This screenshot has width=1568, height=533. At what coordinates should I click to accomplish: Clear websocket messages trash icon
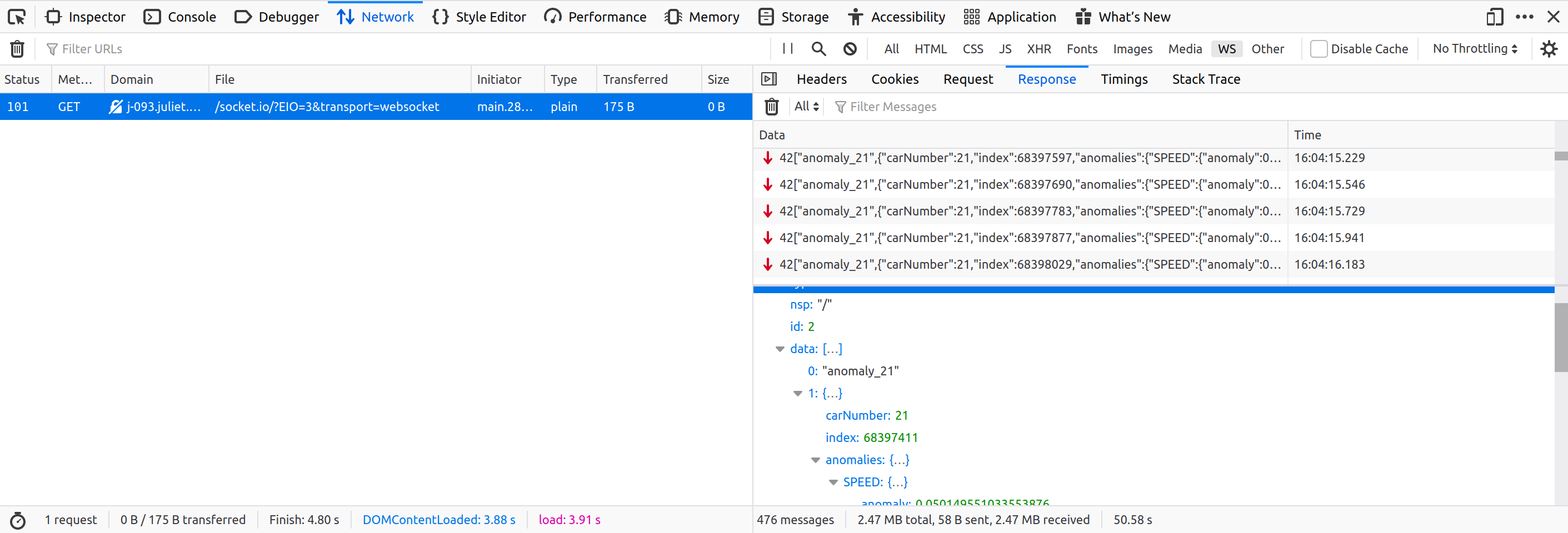point(771,107)
